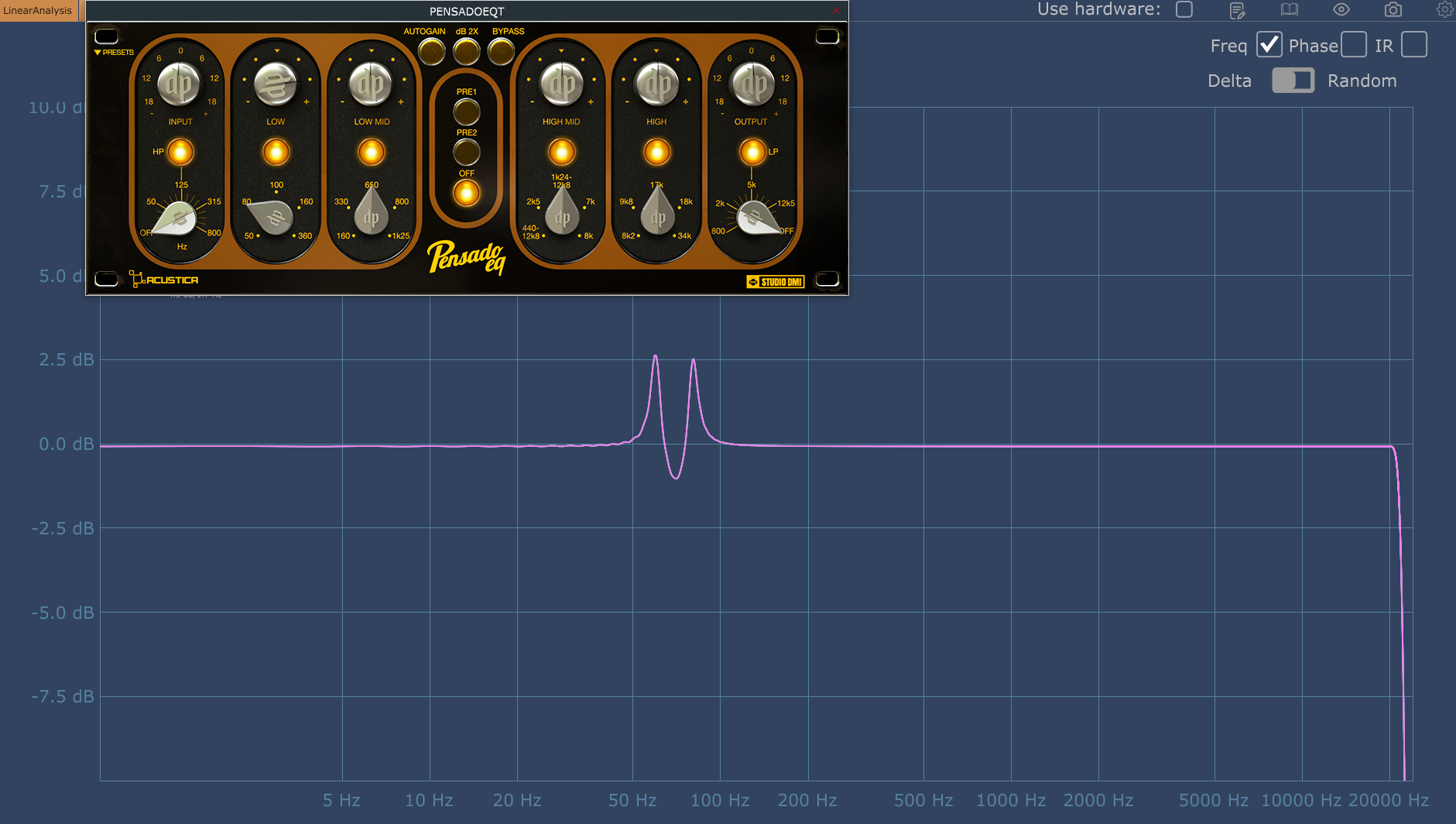Toggle the LOW band enable lamp
The height and width of the screenshot is (824, 1456).
[276, 152]
